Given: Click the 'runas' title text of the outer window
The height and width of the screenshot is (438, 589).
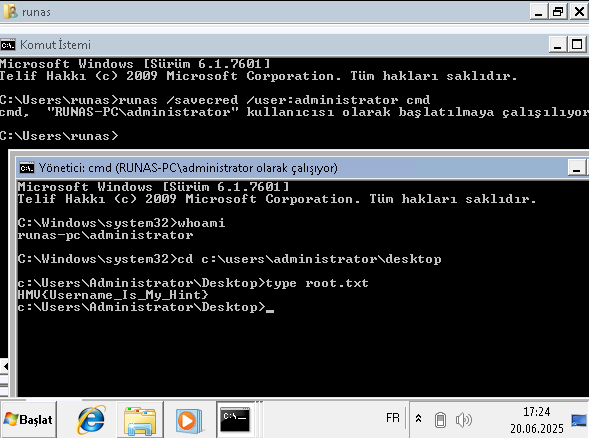Looking at the screenshot, I should coord(36,12).
